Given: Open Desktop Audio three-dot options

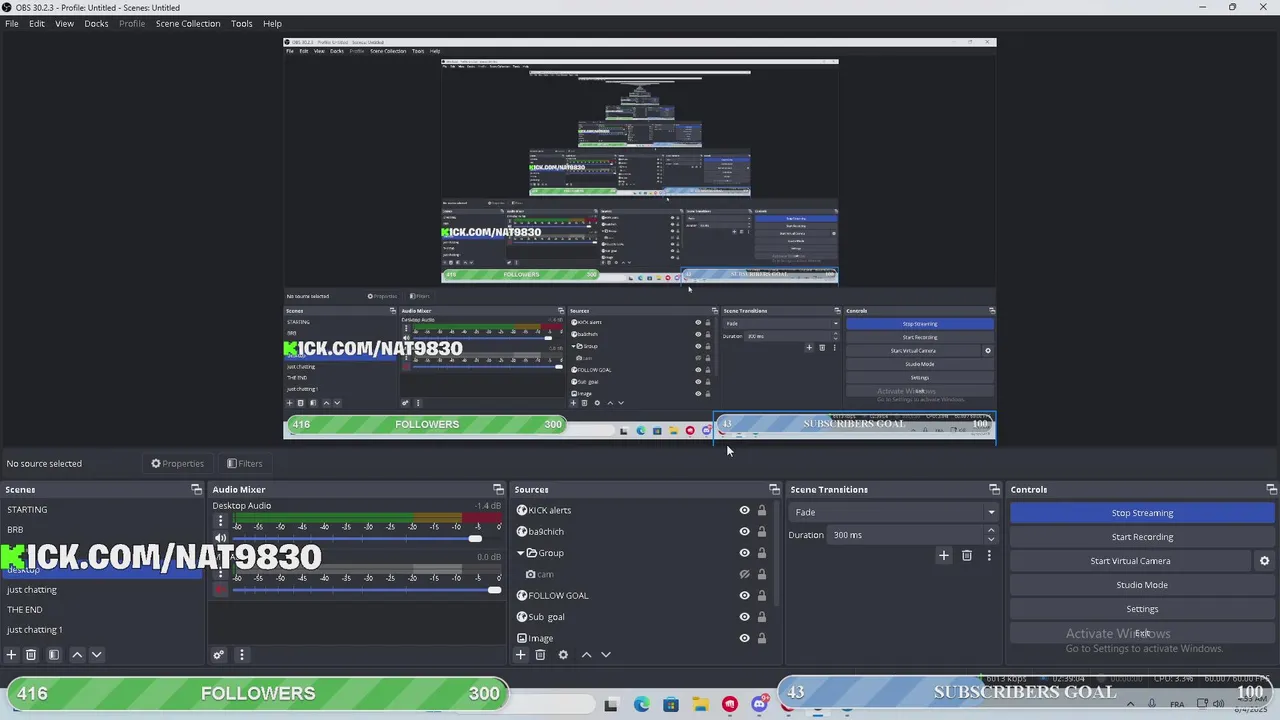Looking at the screenshot, I should pyautogui.click(x=220, y=521).
